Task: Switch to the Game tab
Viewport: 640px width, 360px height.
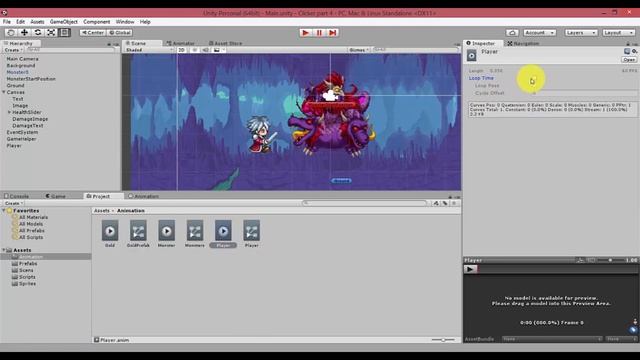Action: [x=56, y=196]
